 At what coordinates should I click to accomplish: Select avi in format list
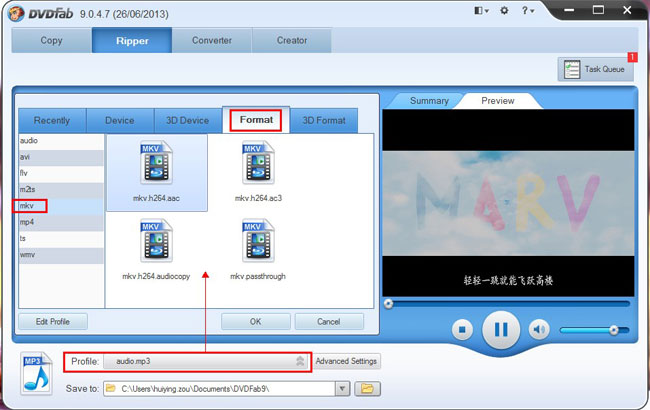(61, 158)
